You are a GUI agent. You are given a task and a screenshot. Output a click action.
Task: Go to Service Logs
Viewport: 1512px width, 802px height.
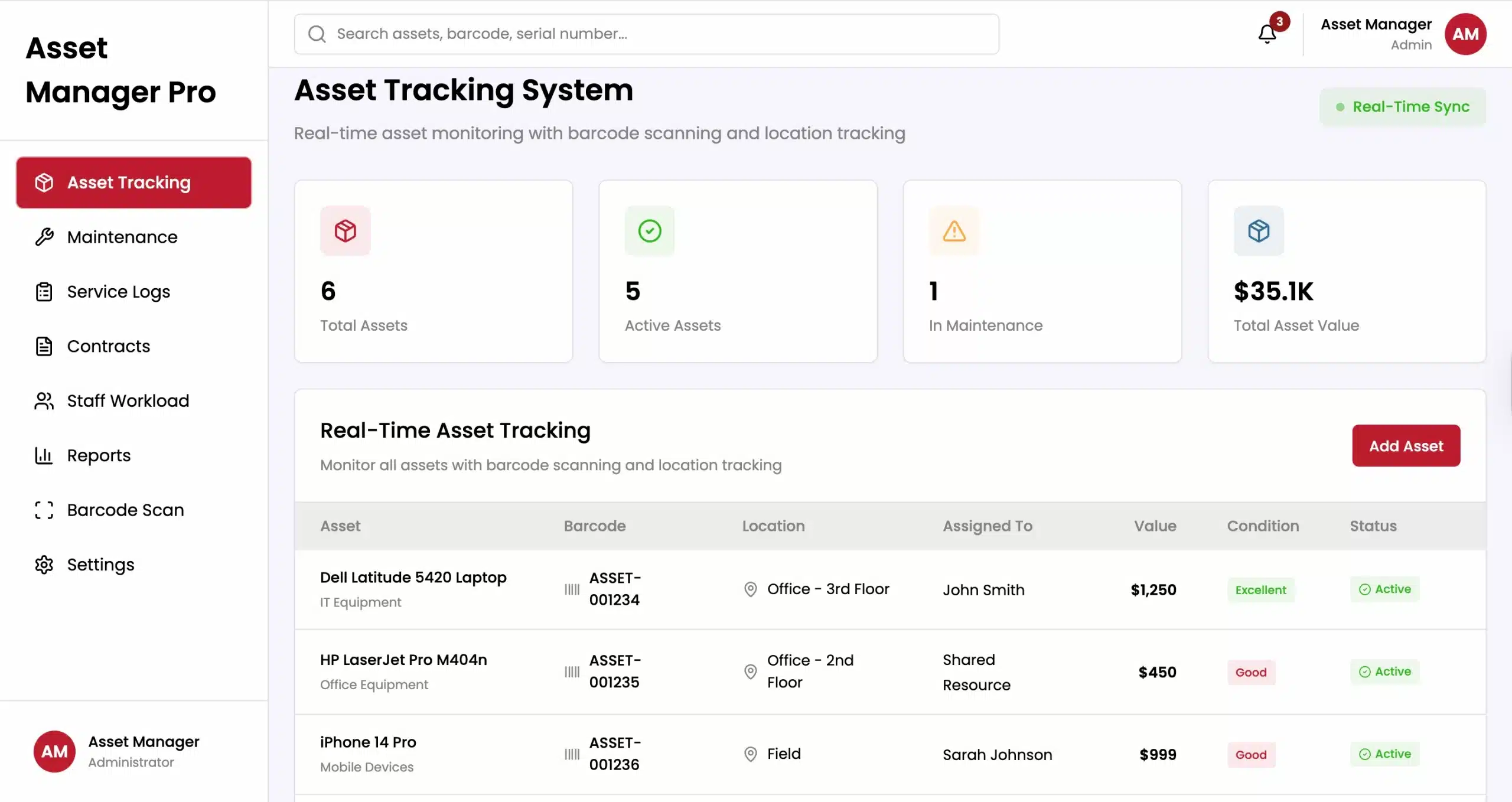tap(118, 292)
